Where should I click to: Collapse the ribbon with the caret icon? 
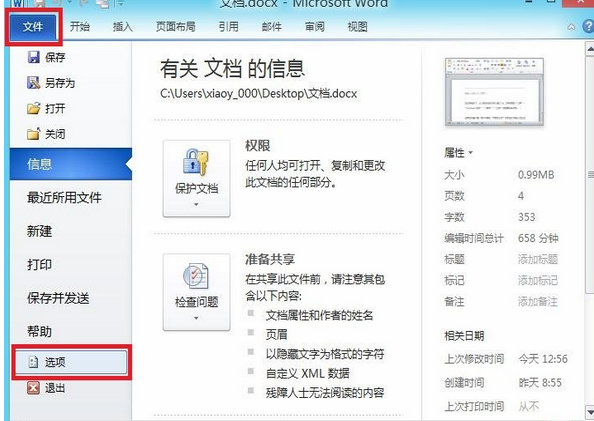coord(571,27)
